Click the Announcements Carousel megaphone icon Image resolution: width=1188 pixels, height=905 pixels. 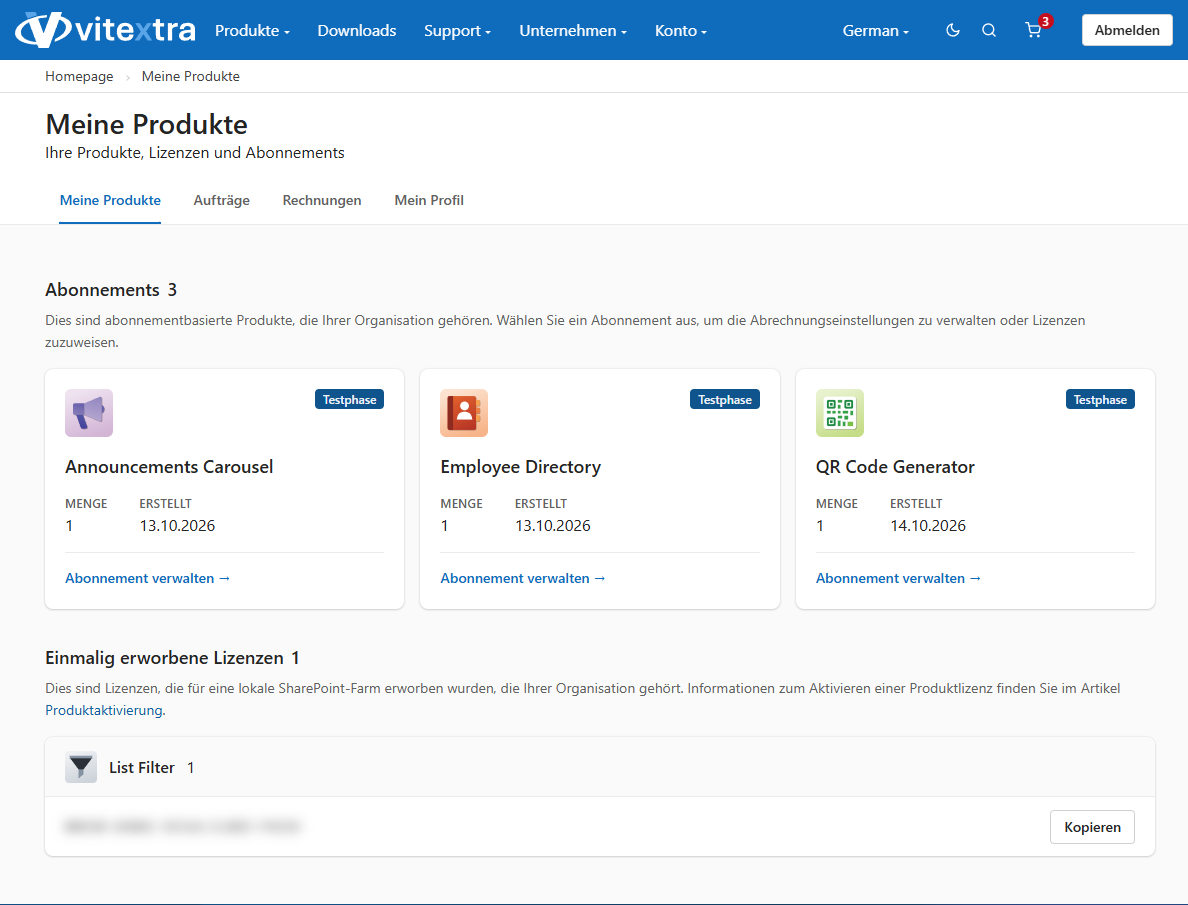click(x=89, y=413)
